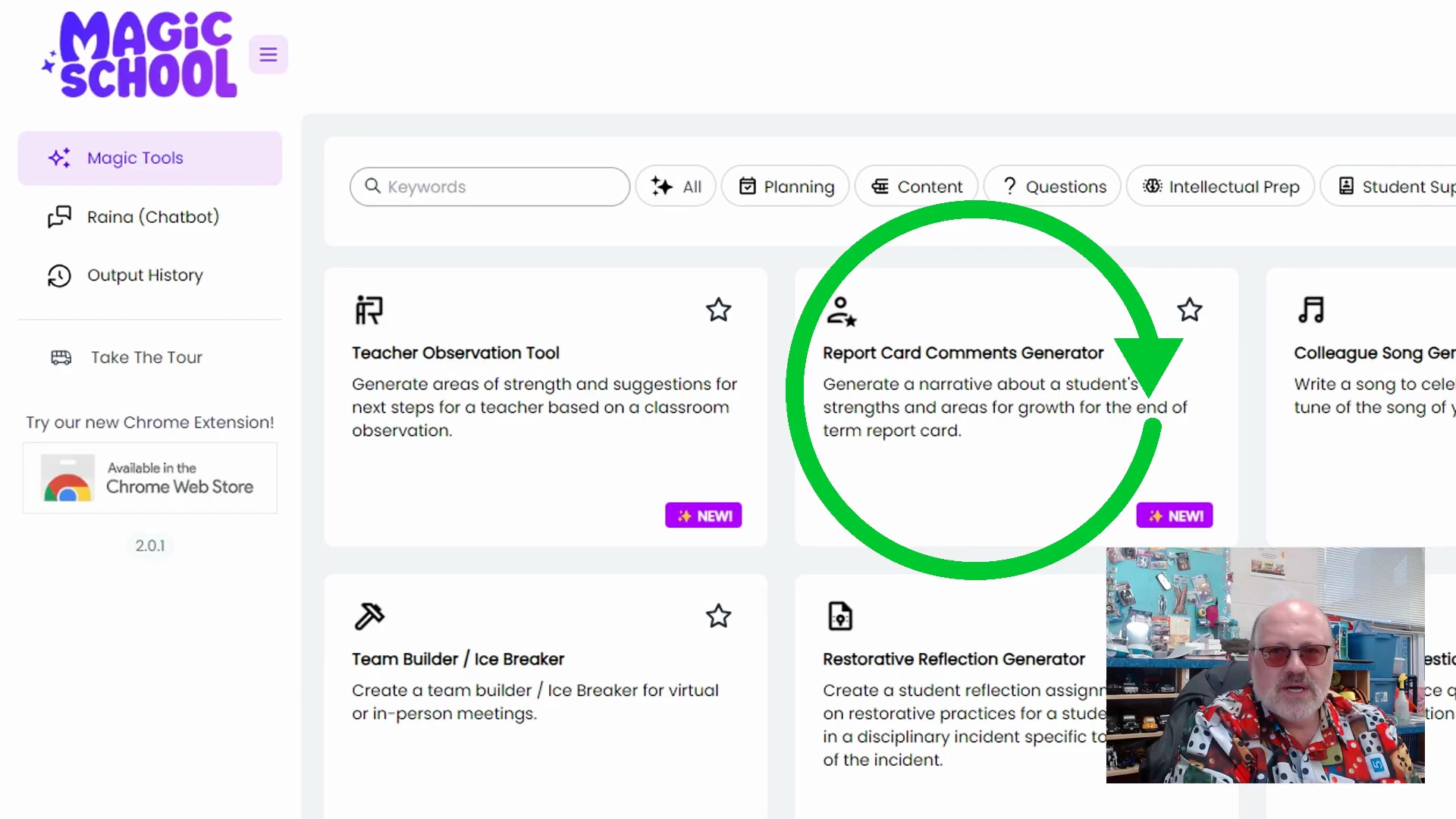Favorite the Report Card Comments Generator star
Image resolution: width=1456 pixels, height=819 pixels.
click(1190, 310)
